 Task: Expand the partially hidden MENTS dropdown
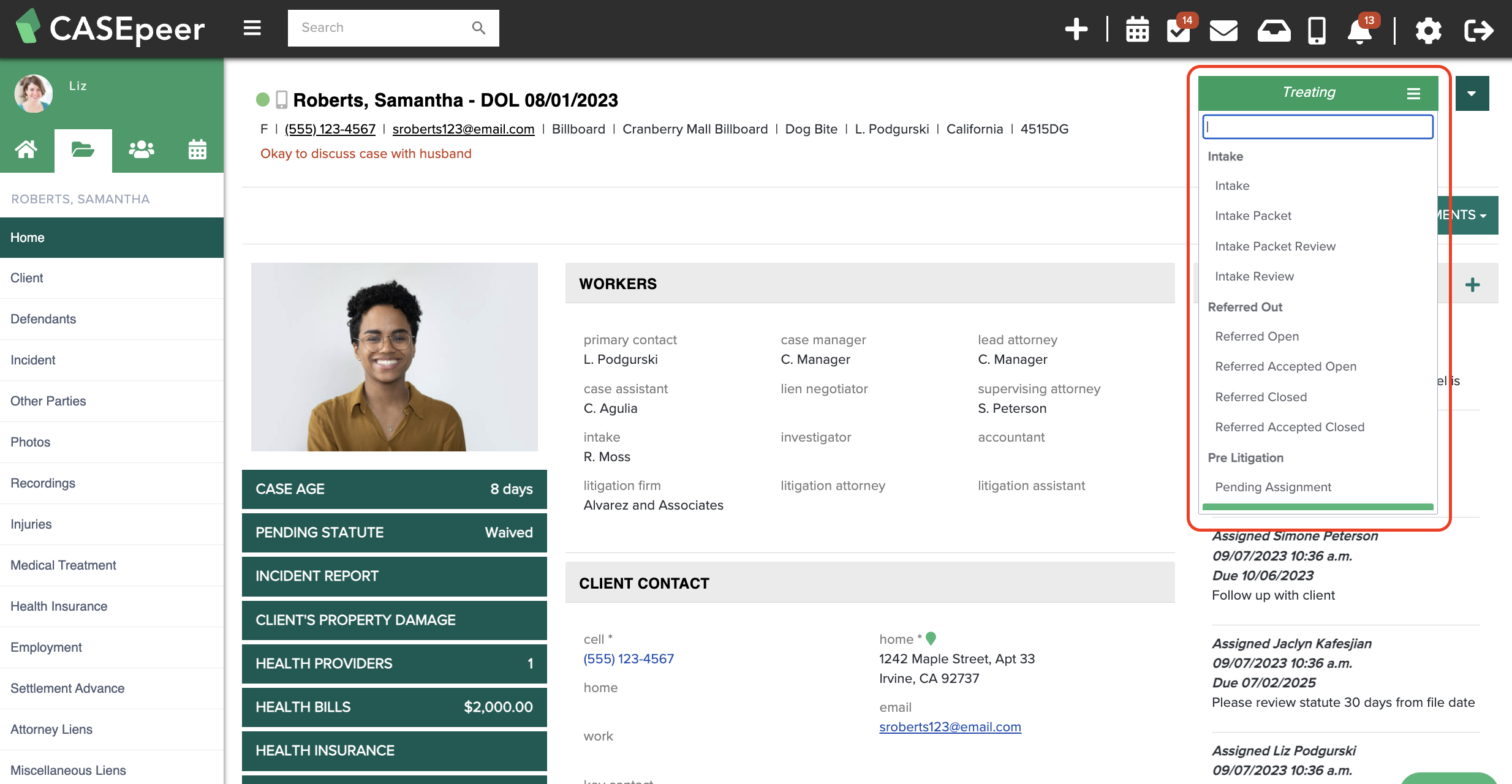[x=1467, y=215]
